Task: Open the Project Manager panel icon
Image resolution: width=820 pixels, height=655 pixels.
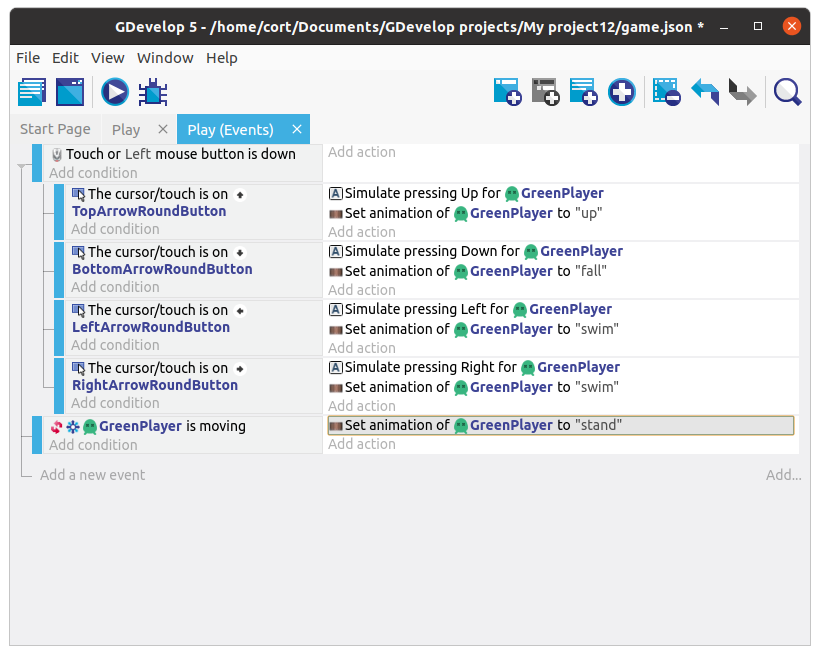Action: point(32,92)
